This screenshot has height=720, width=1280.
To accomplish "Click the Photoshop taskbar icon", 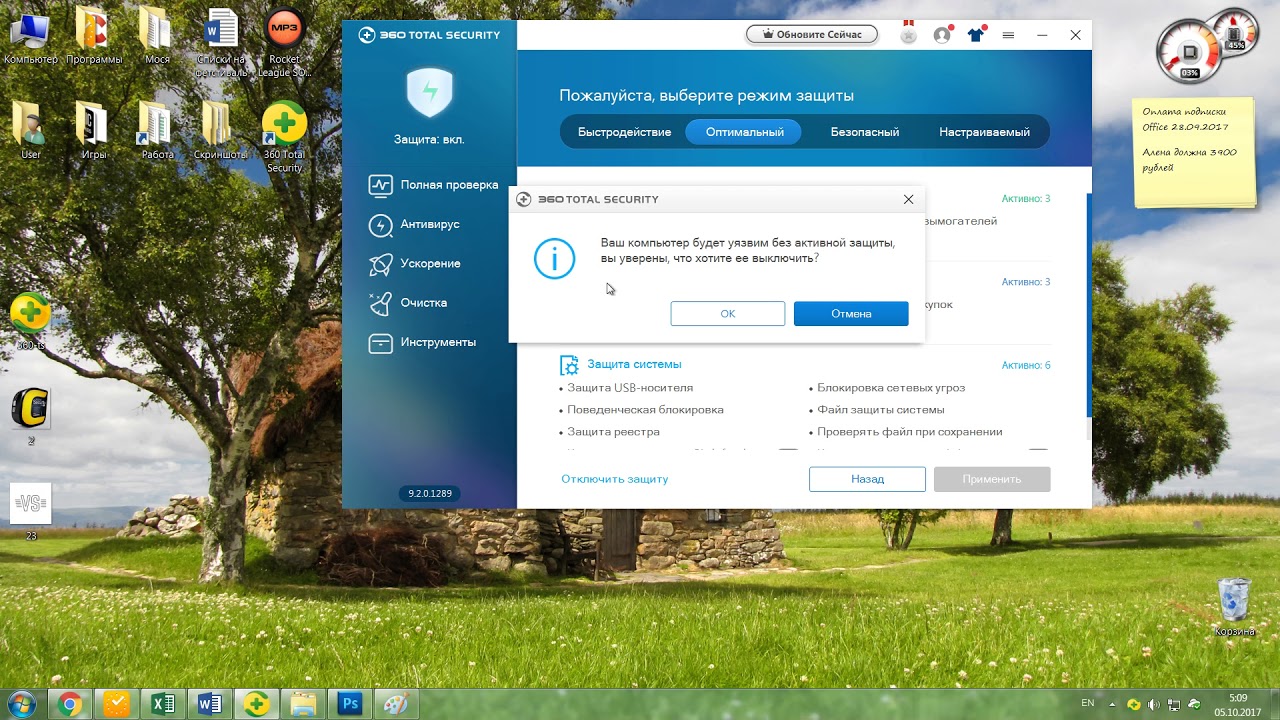I will click(x=350, y=704).
